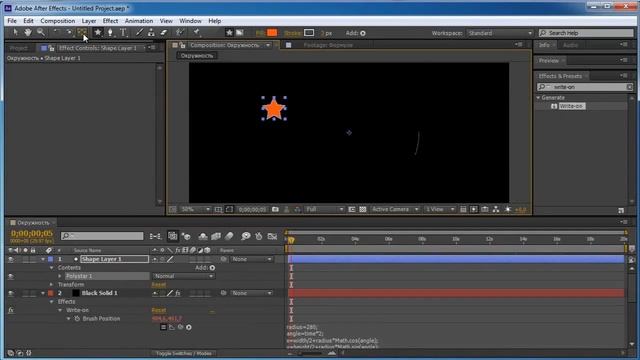Viewport: 640px width, 360px height.
Task: Select the Clone Stamp tool
Action: (x=151, y=32)
